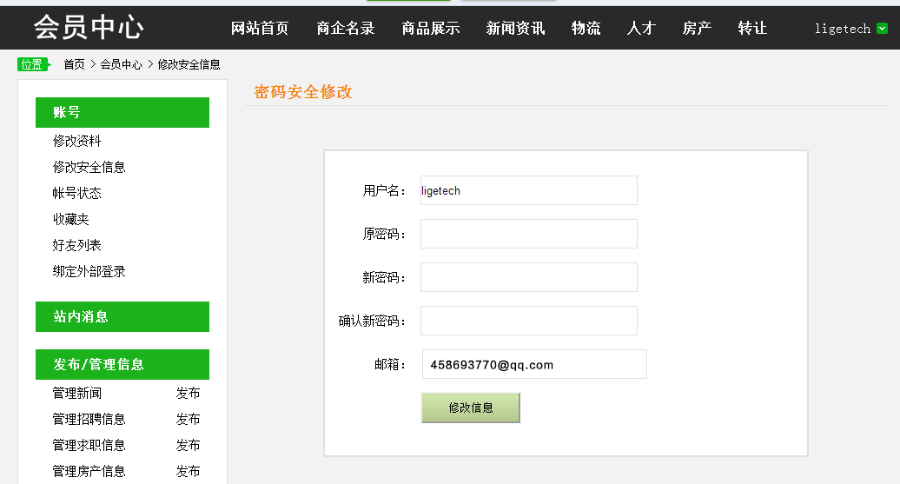Click the 修改信息 submit button
This screenshot has width=900, height=484.
pos(471,408)
